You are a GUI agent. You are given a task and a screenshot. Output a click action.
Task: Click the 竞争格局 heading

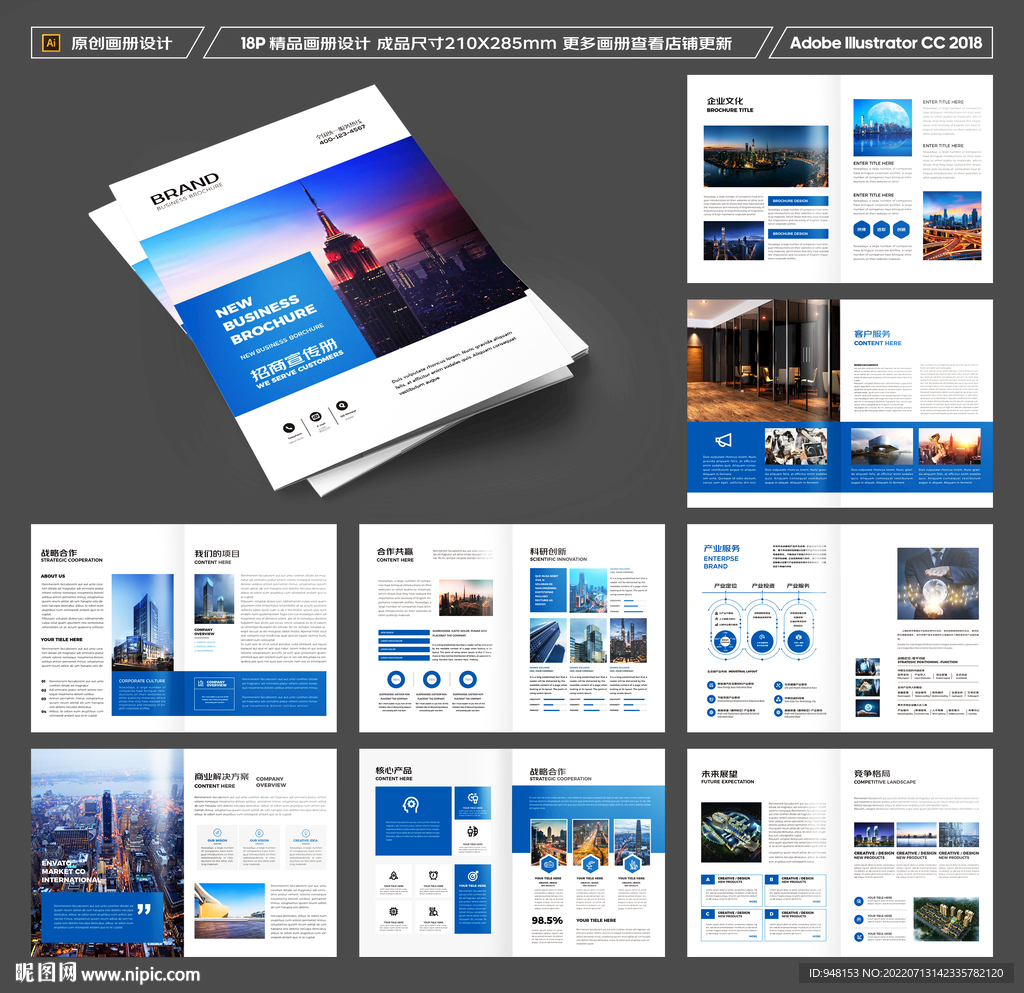point(872,773)
